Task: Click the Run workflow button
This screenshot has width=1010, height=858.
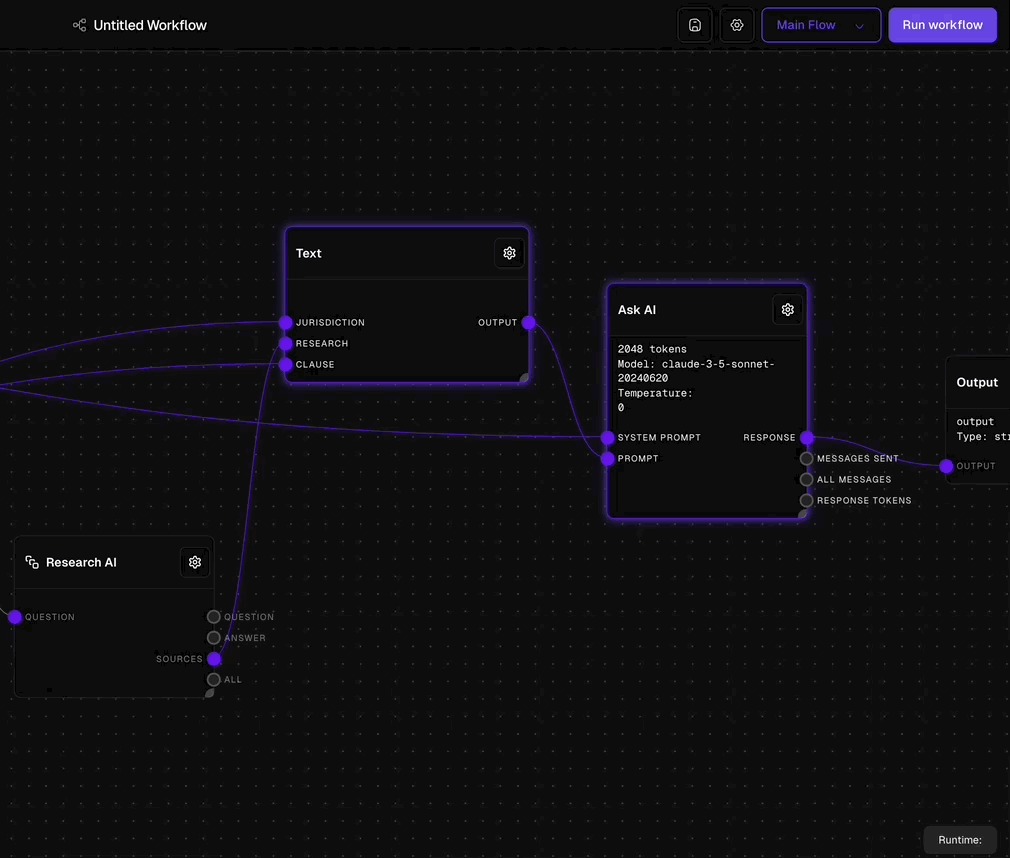Action: point(942,24)
